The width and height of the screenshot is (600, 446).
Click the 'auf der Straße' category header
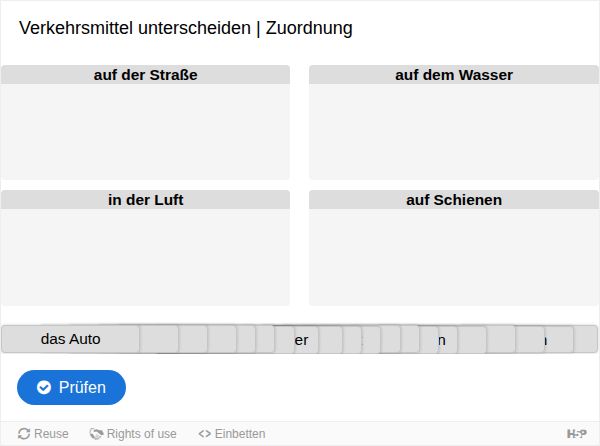click(145, 75)
